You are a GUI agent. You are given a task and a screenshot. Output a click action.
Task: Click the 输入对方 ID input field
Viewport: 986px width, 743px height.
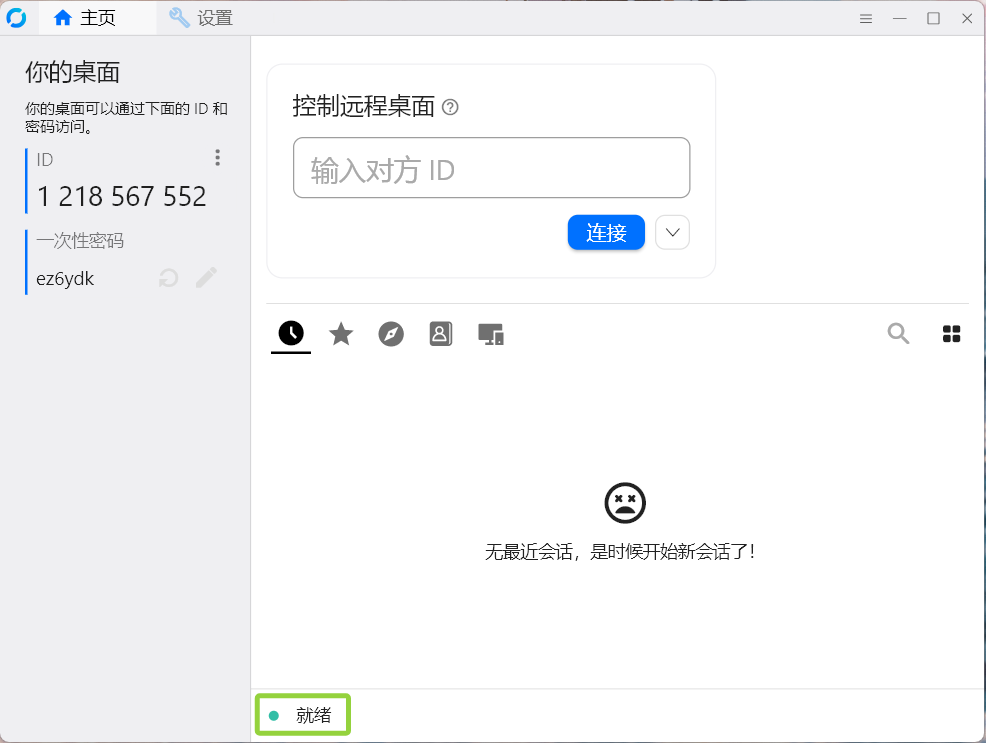(x=491, y=168)
